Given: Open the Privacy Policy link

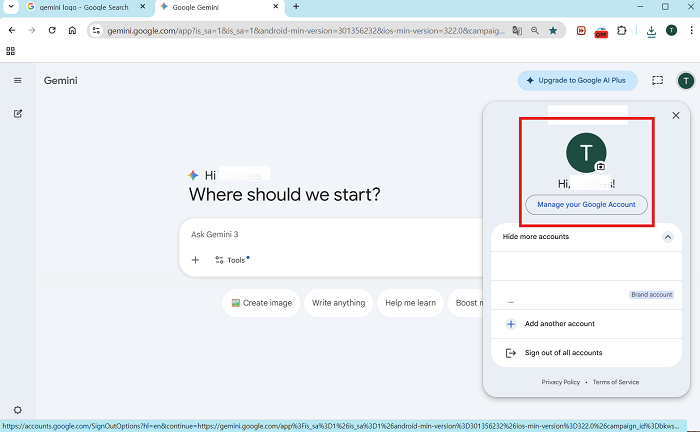Looking at the screenshot, I should pyautogui.click(x=560, y=382).
